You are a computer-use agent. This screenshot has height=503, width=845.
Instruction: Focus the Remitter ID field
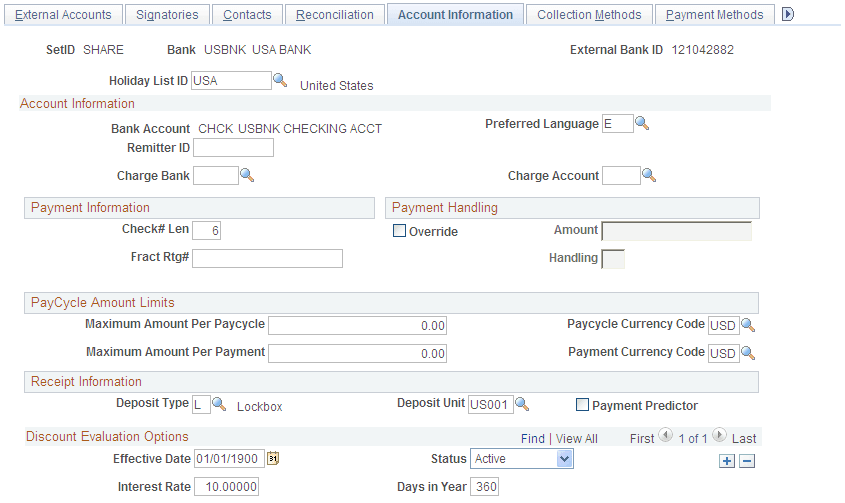(x=233, y=148)
